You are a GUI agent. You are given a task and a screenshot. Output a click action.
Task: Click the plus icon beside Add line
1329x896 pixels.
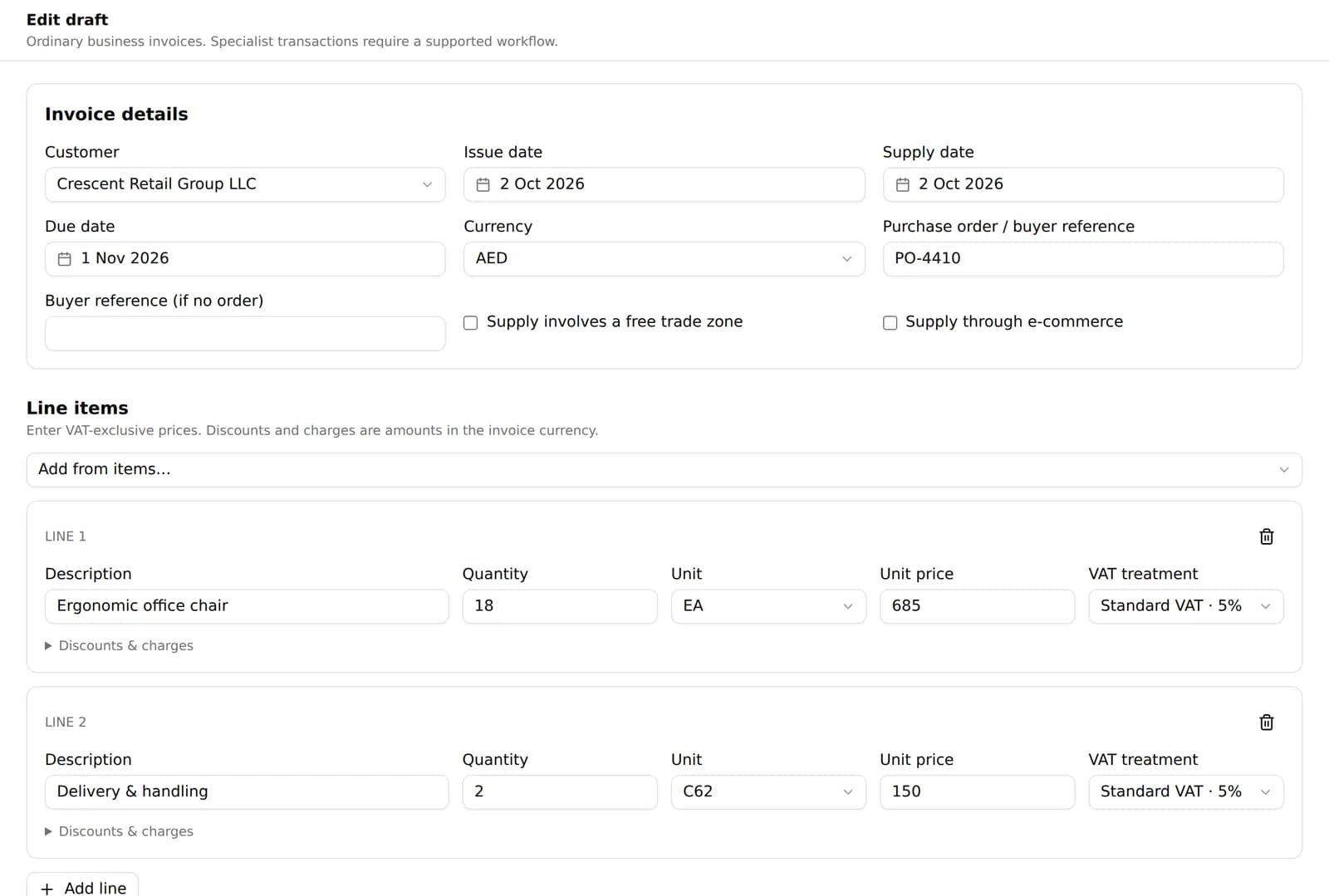coord(47,889)
